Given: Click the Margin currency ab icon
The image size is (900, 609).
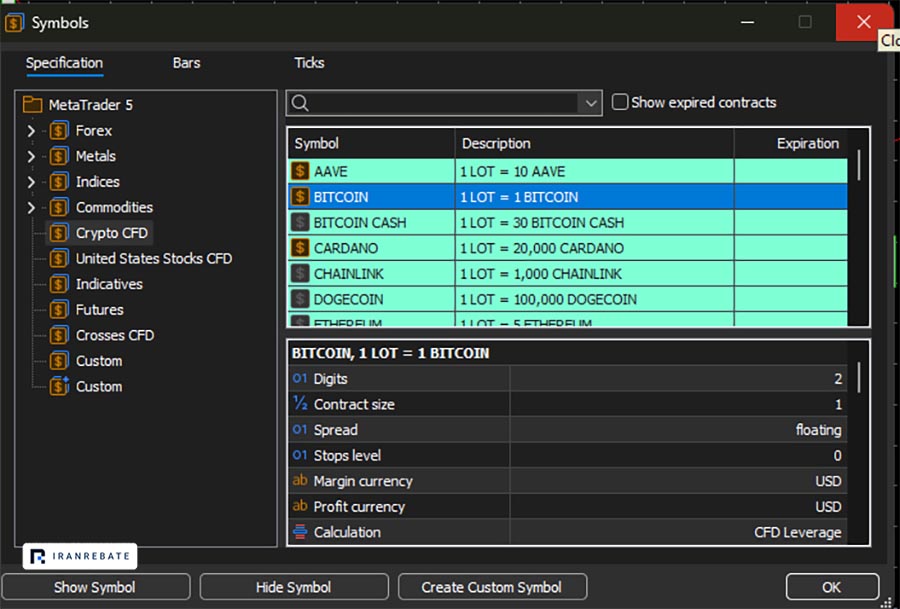Looking at the screenshot, I should [300, 480].
